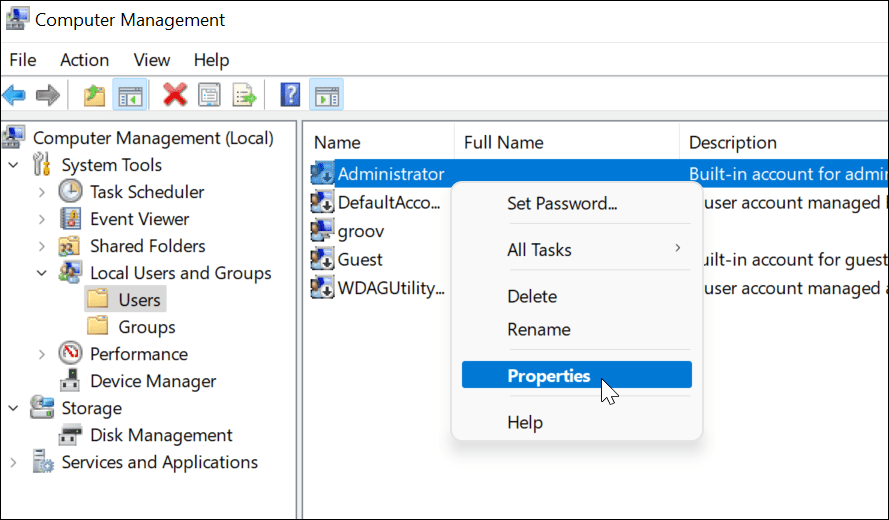
Task: Select the groov user account
Action: [x=360, y=231]
